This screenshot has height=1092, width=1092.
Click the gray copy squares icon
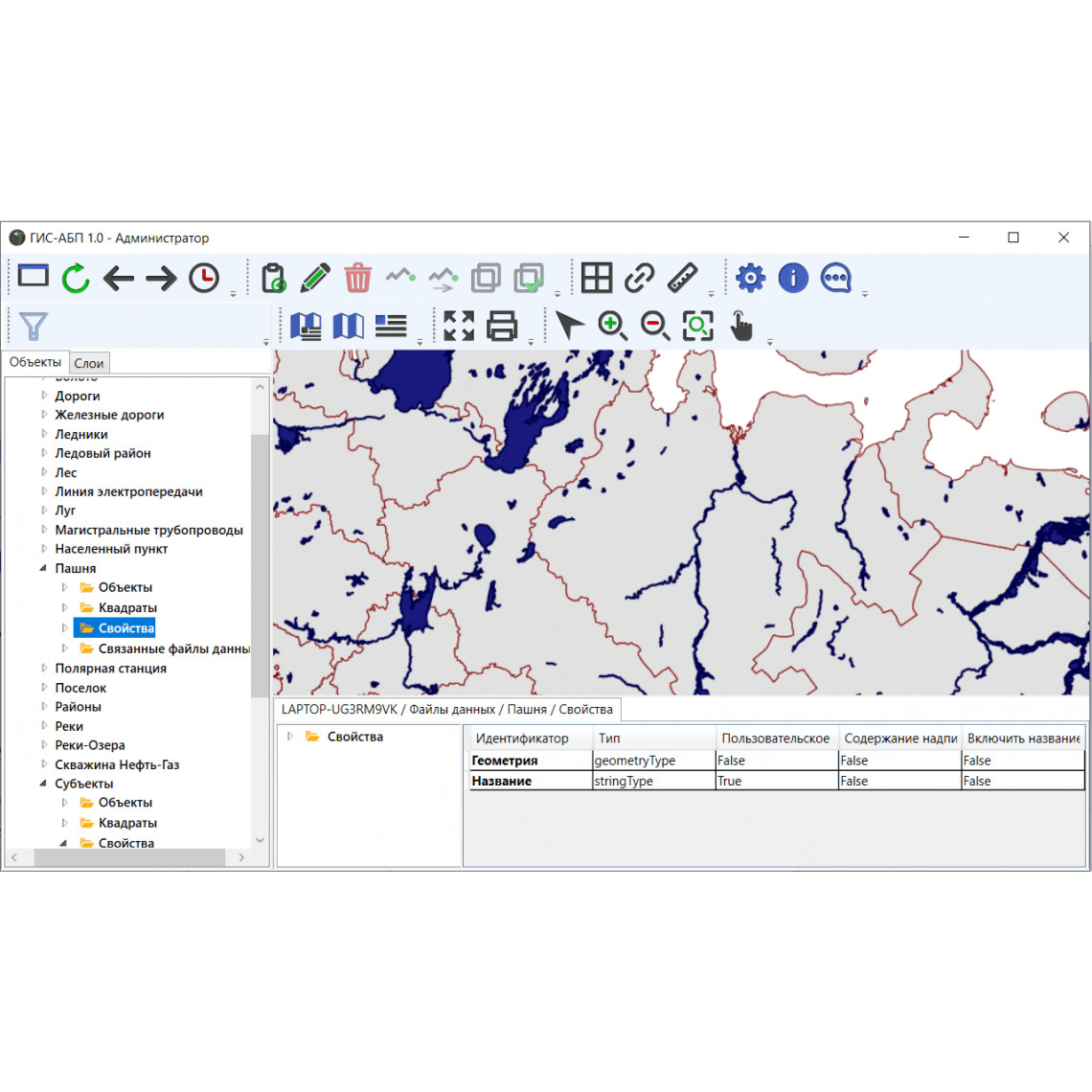coord(486,278)
